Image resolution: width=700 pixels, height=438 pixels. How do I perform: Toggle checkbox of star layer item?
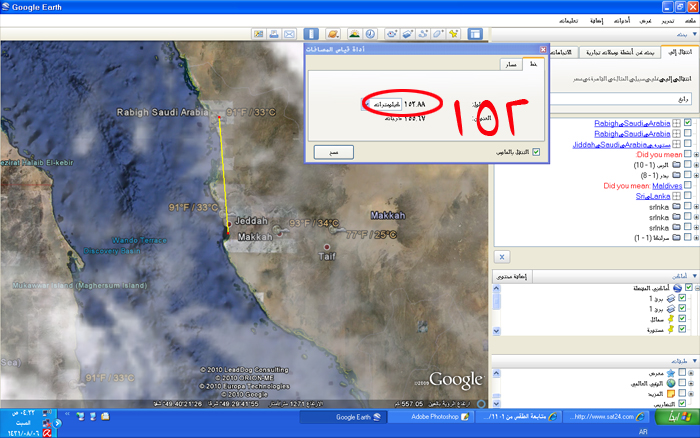pyautogui.click(x=682, y=372)
